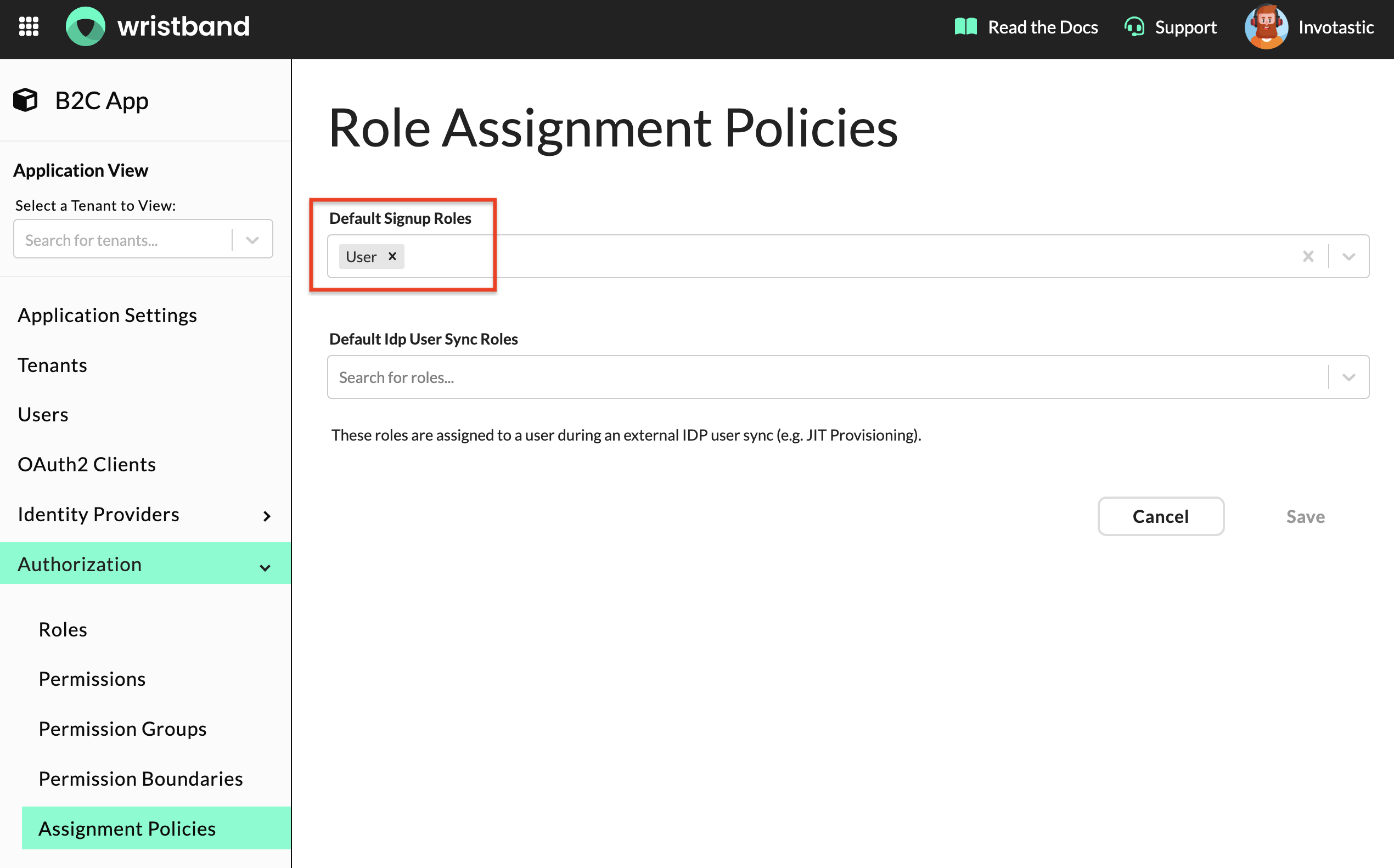Image resolution: width=1394 pixels, height=868 pixels.
Task: Click the Save button
Action: coord(1305,516)
